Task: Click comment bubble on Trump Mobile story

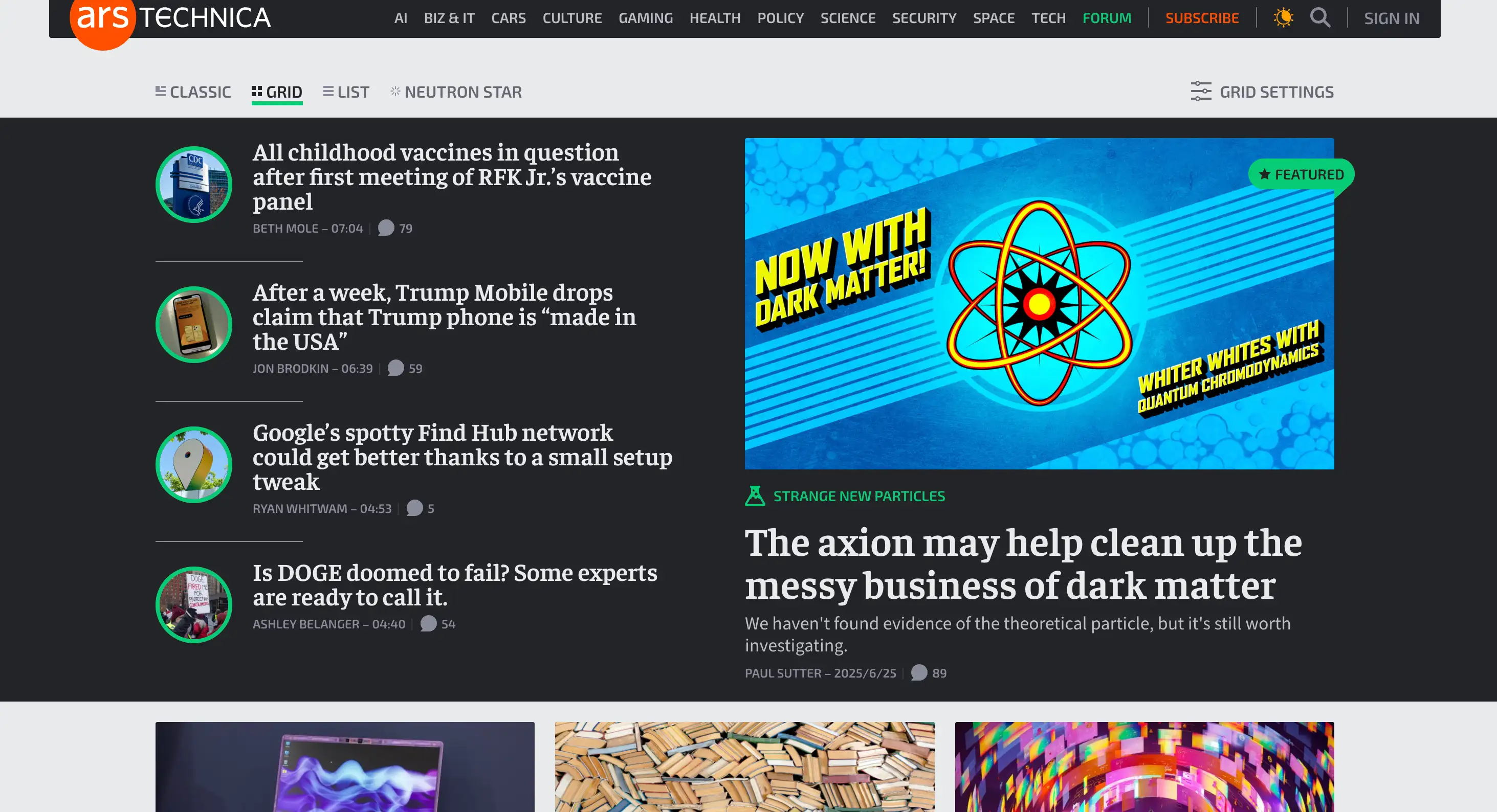Action: [396, 368]
